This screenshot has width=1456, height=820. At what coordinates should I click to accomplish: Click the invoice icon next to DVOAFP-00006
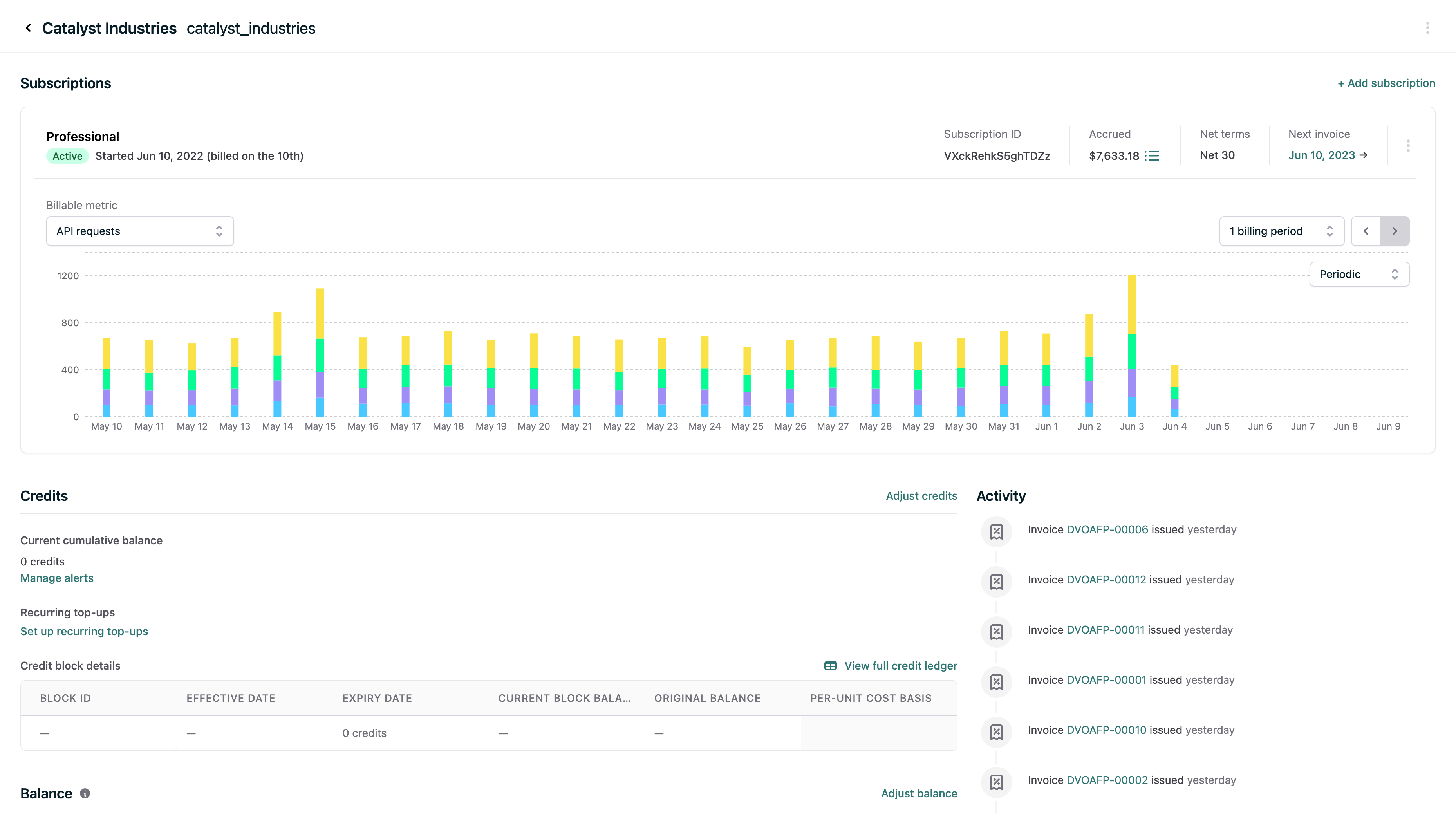[997, 531]
